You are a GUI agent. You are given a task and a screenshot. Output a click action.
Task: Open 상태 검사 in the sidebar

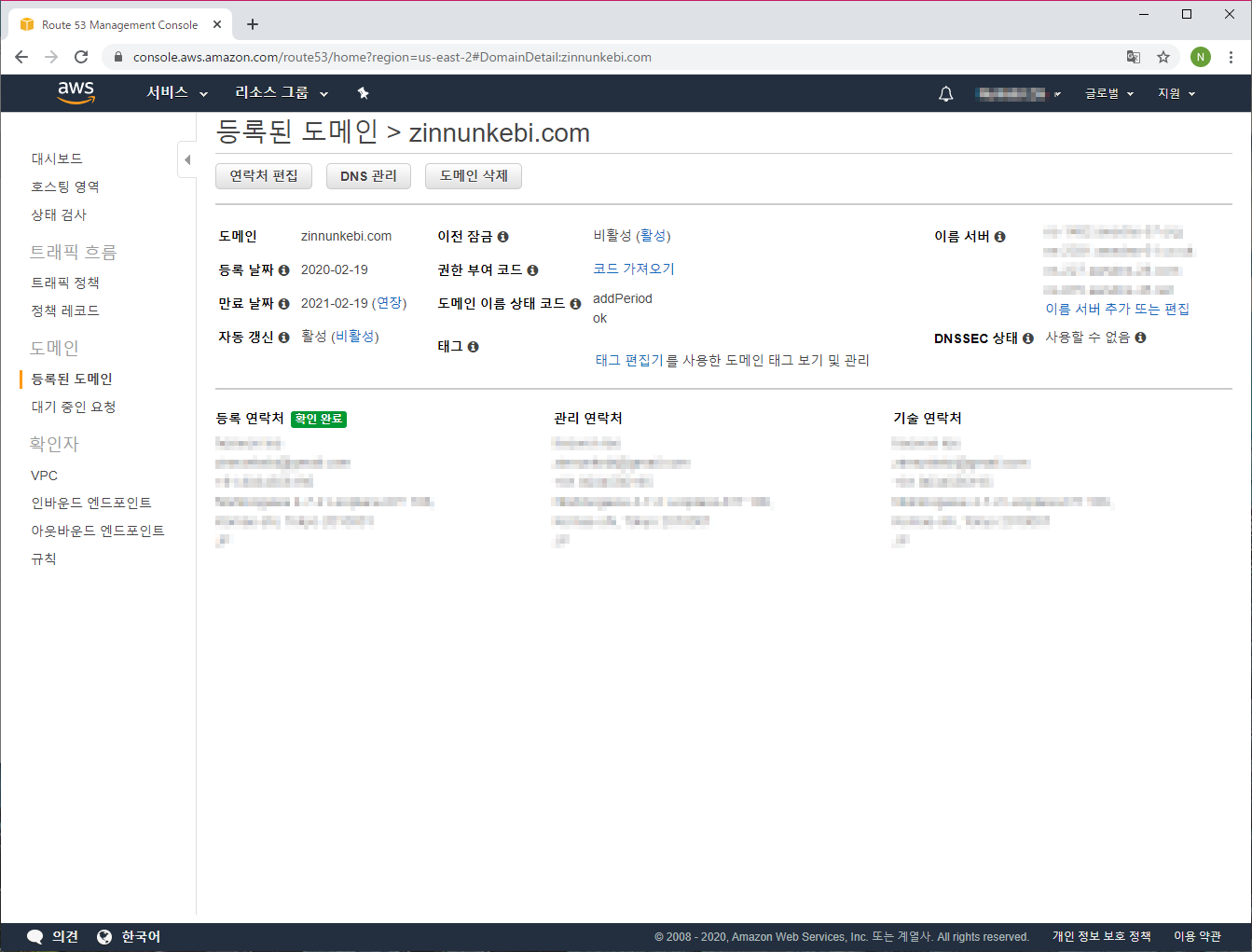click(59, 215)
